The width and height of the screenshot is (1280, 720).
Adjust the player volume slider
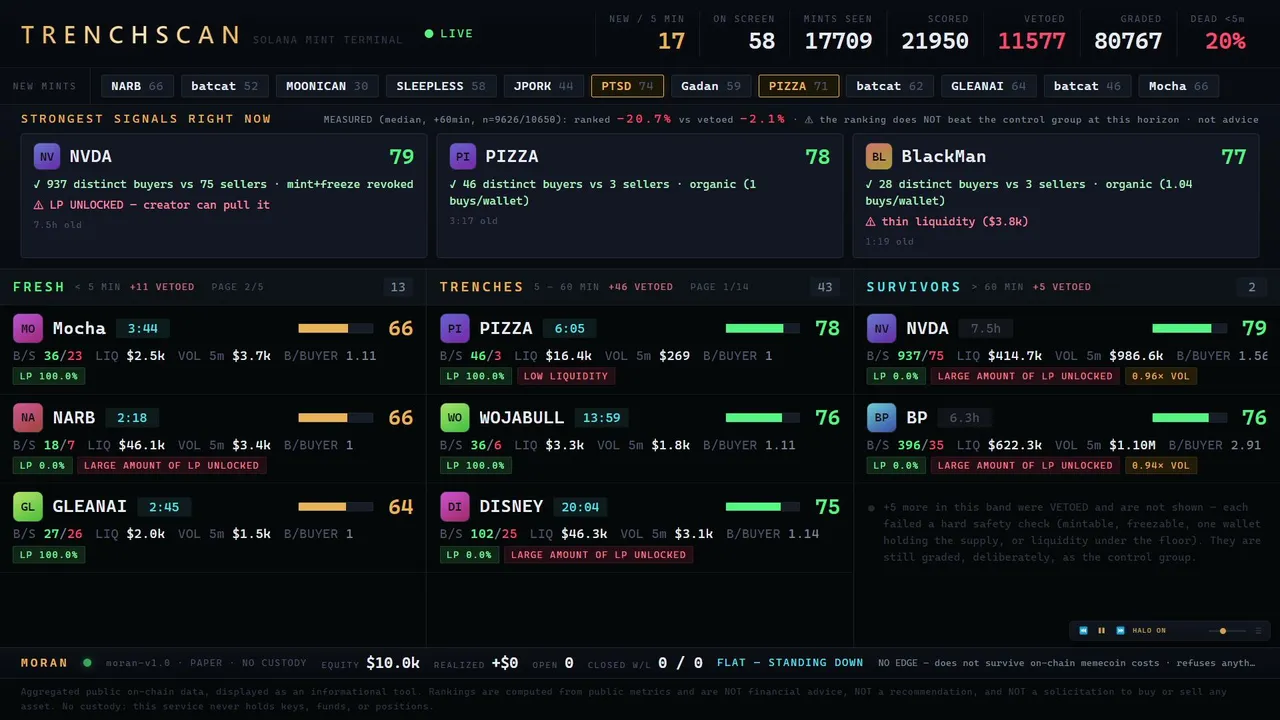point(1226,631)
